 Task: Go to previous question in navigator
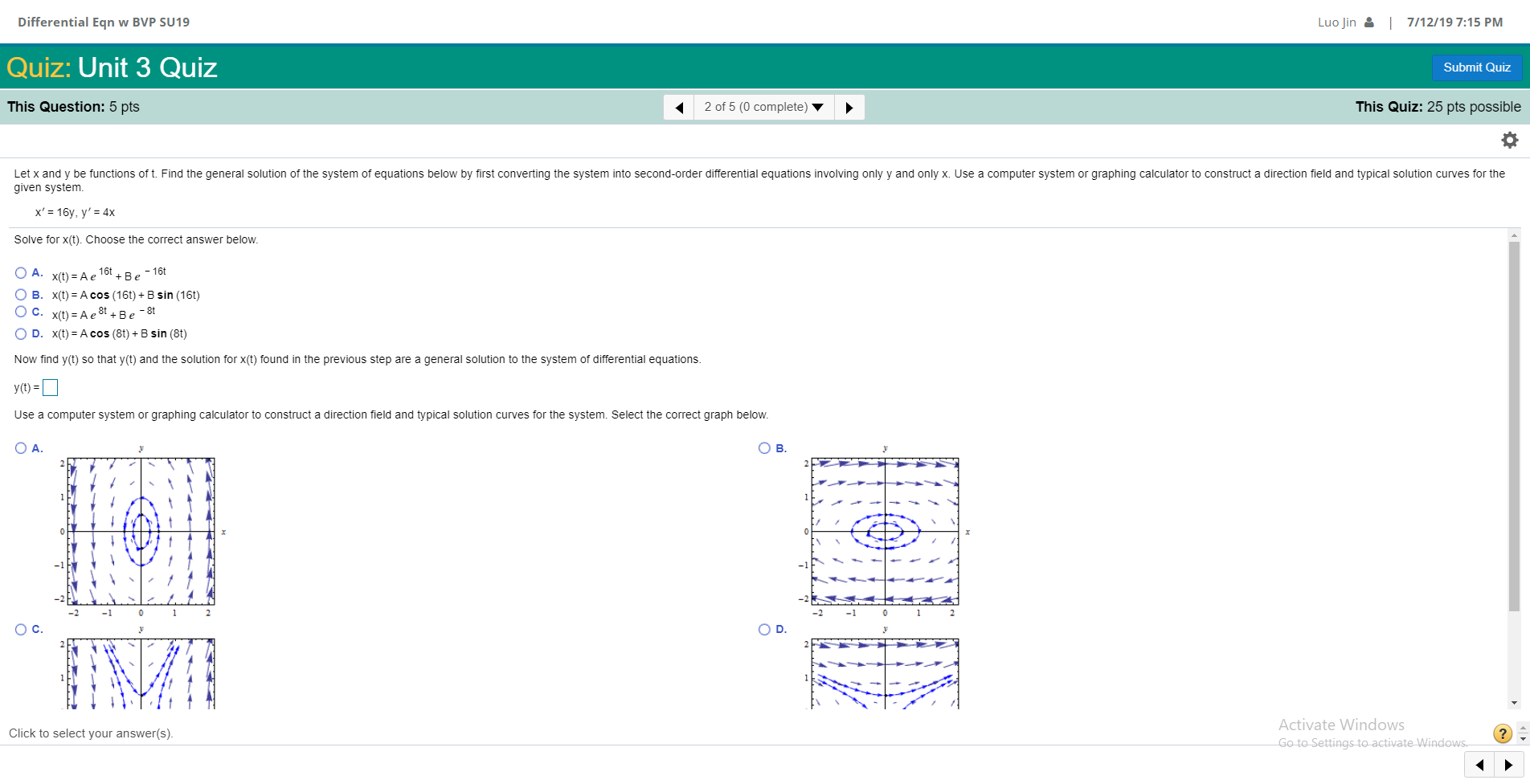(x=679, y=108)
